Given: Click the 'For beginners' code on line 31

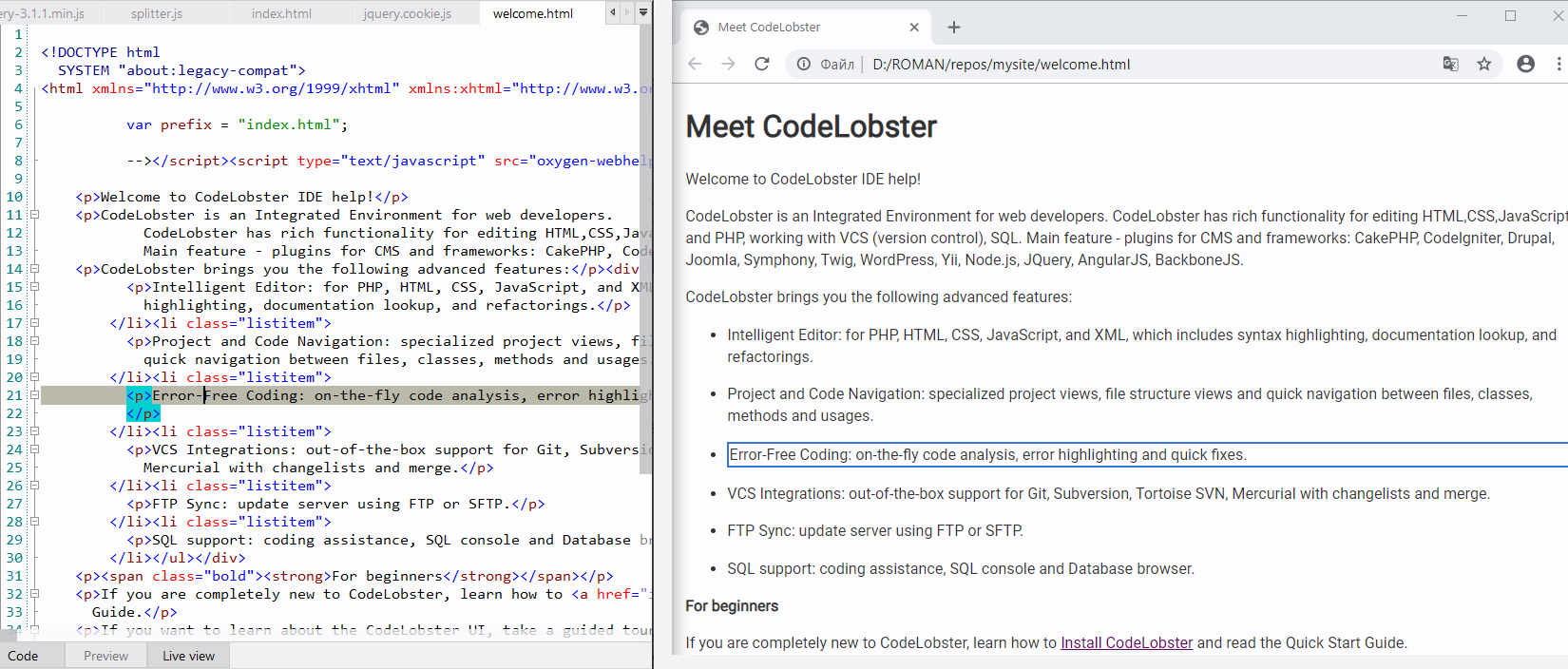Looking at the screenshot, I should coord(344,576).
